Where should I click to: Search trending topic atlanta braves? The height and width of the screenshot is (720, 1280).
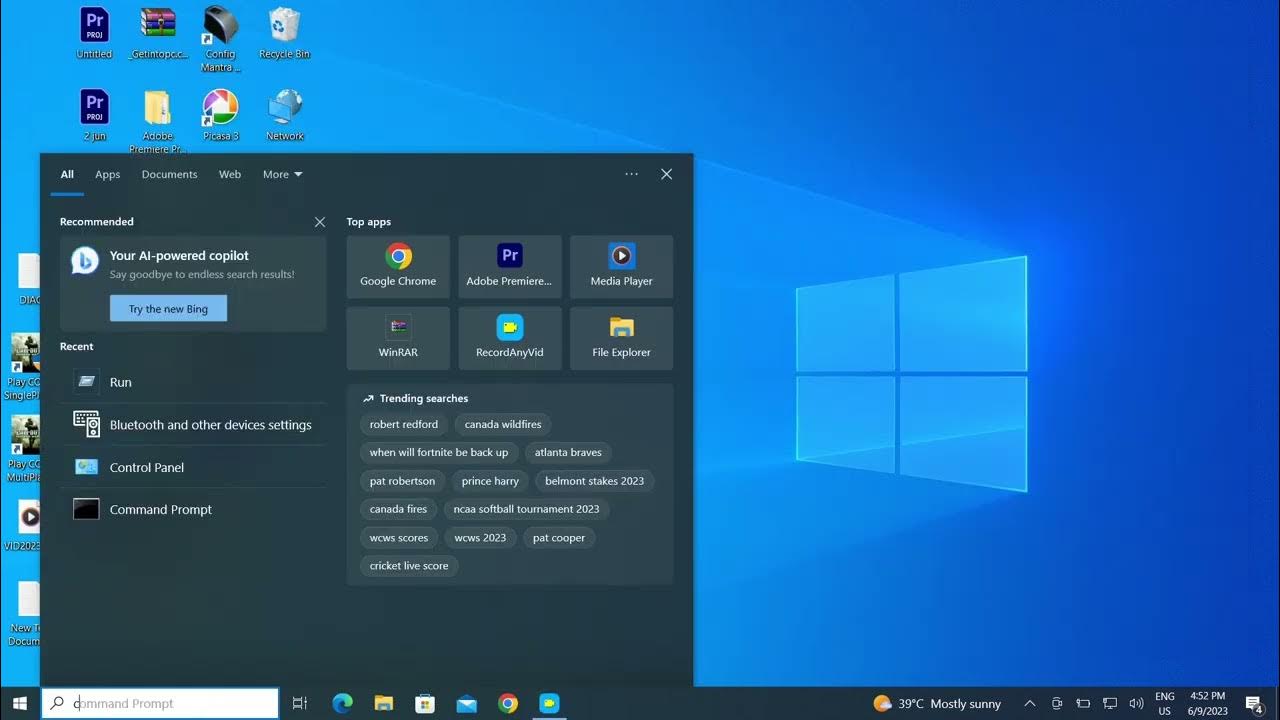tap(568, 453)
